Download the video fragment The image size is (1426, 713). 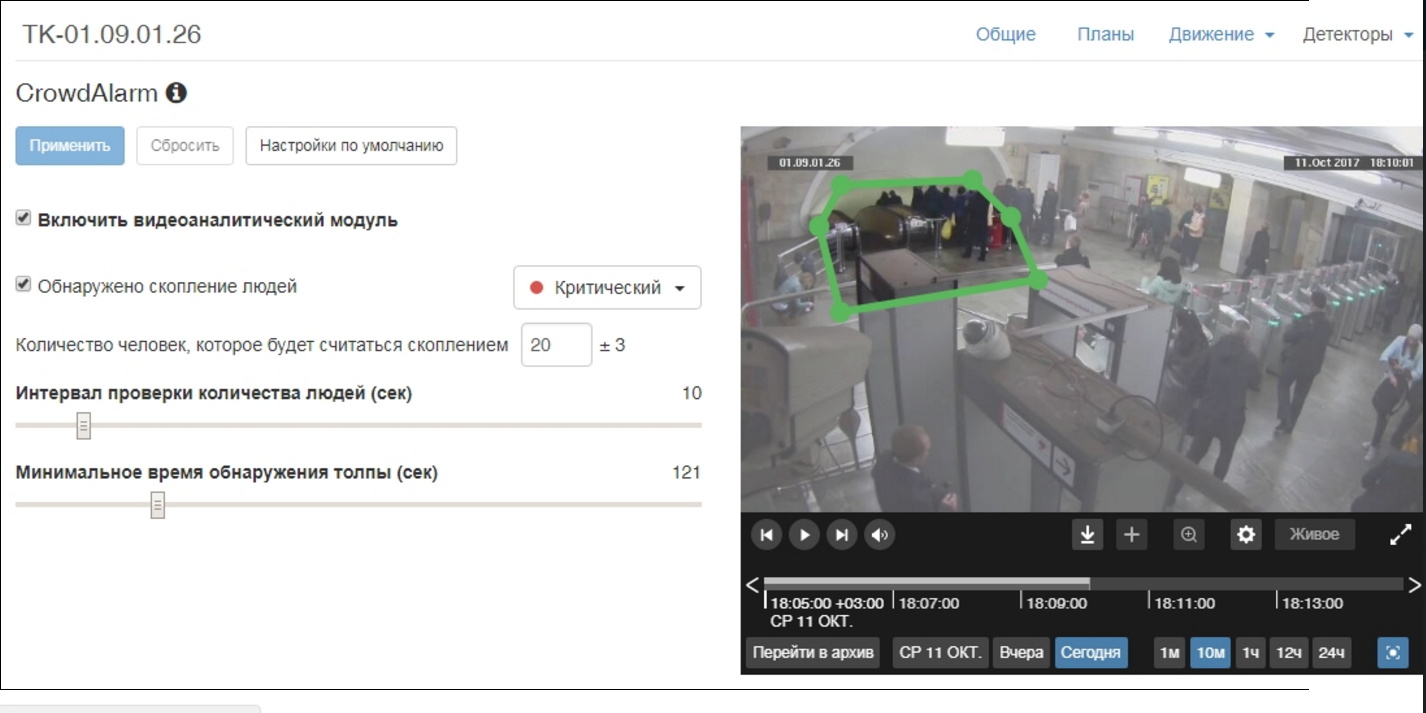[x=1088, y=535]
